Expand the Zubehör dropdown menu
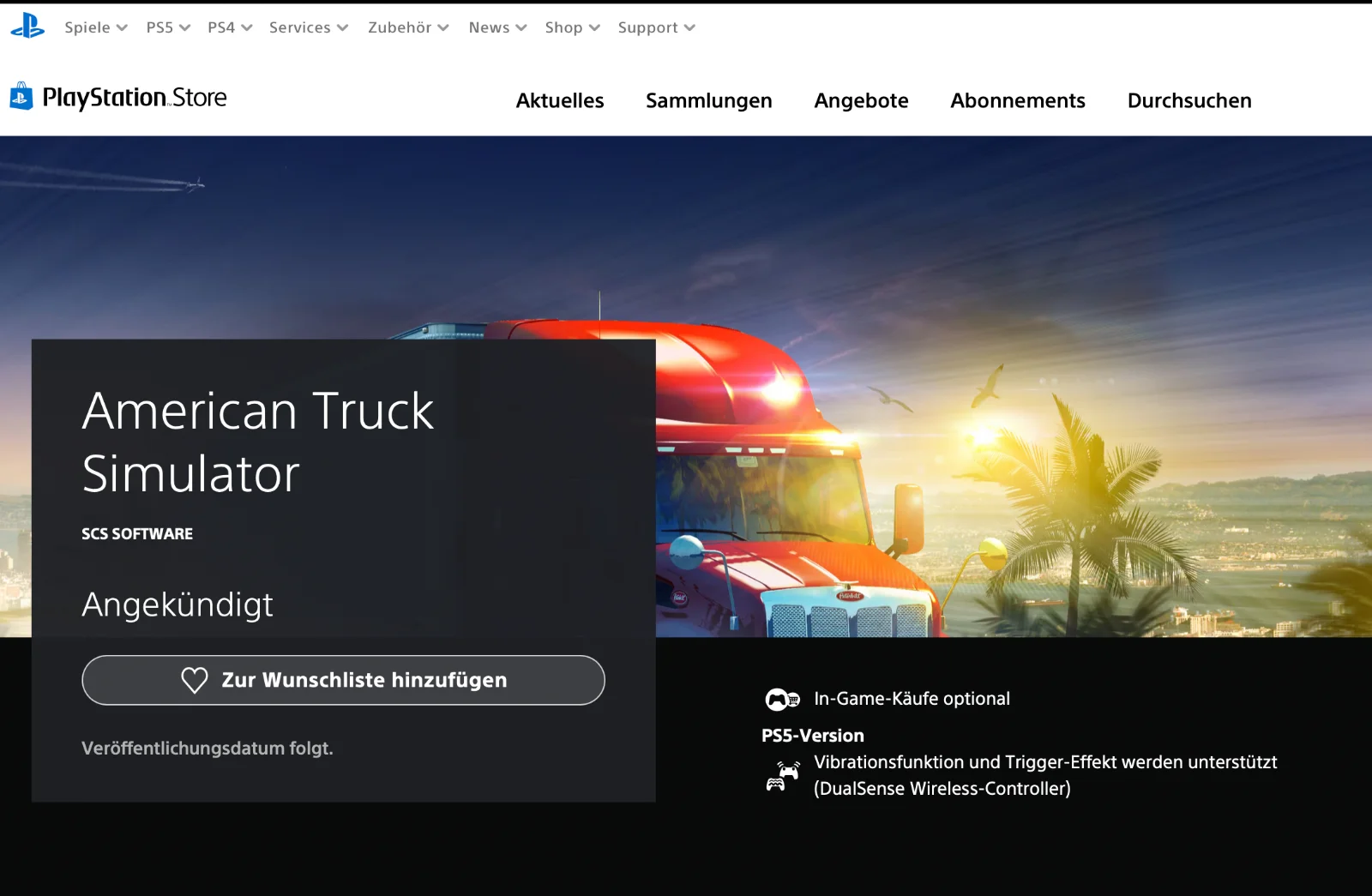Image resolution: width=1372 pixels, height=896 pixels. click(408, 27)
